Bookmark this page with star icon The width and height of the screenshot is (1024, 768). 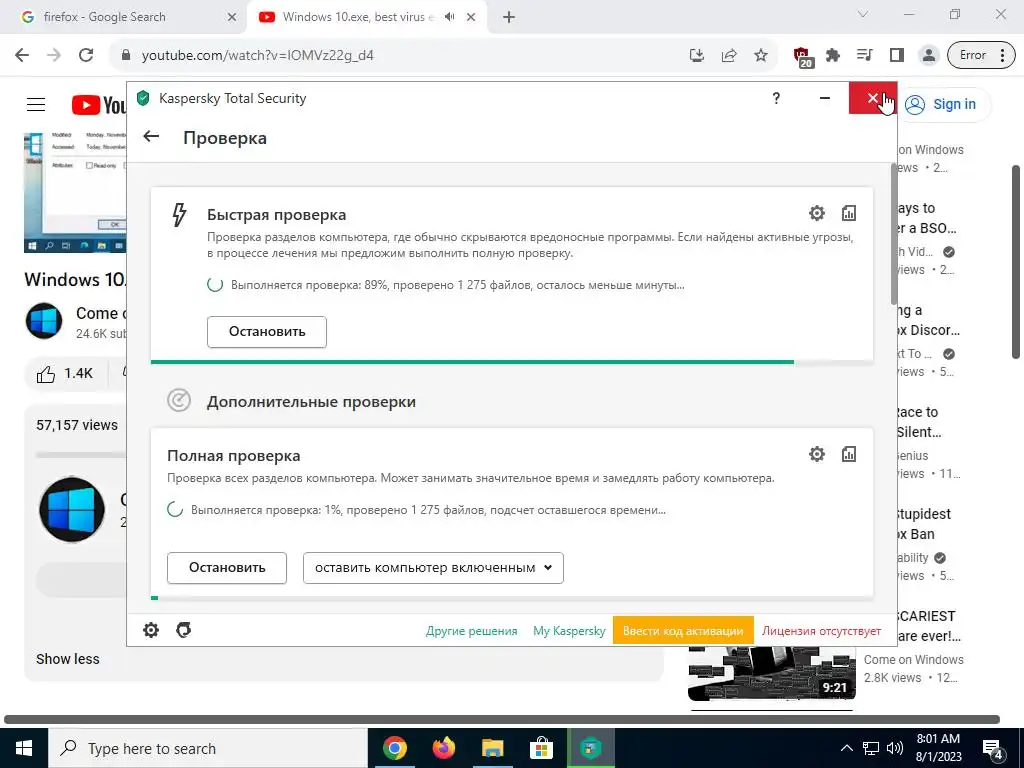pos(761,56)
